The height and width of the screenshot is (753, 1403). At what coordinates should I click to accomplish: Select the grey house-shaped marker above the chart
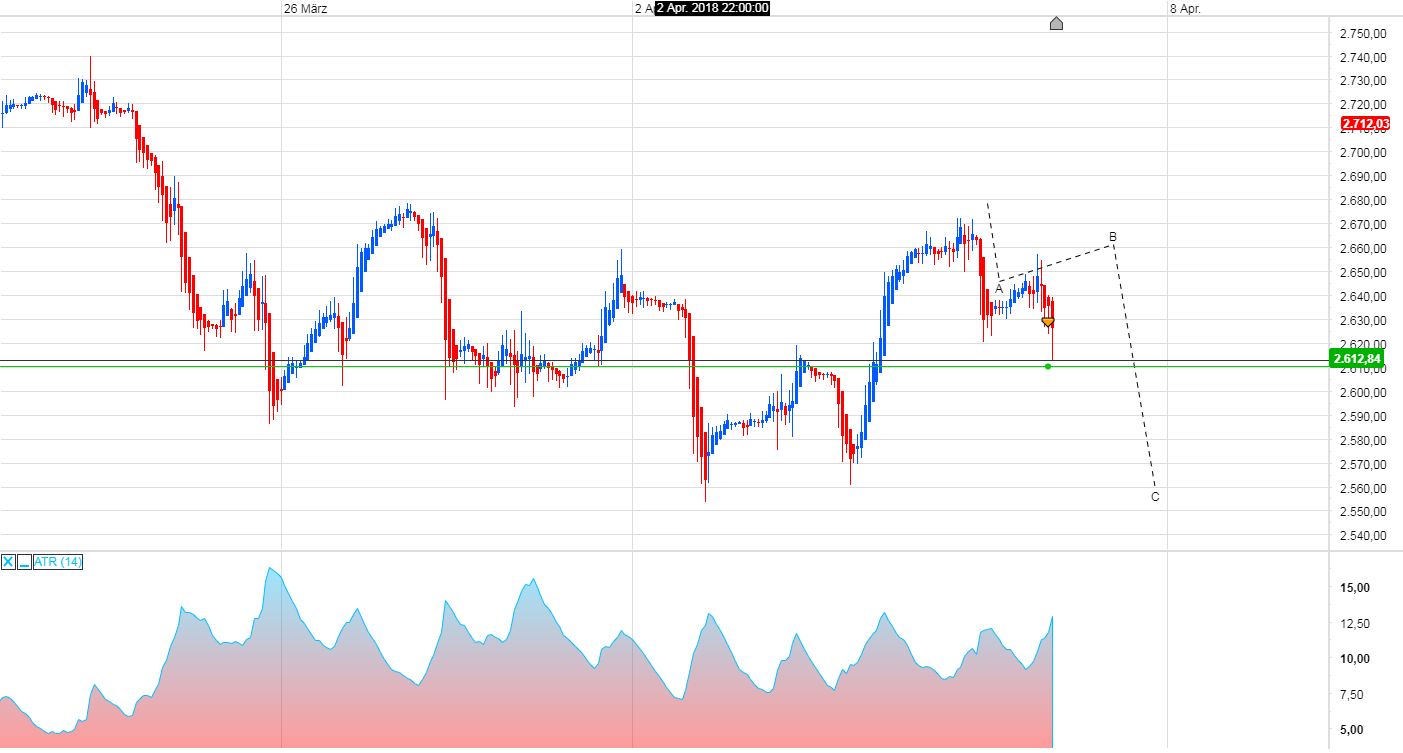[x=1057, y=24]
